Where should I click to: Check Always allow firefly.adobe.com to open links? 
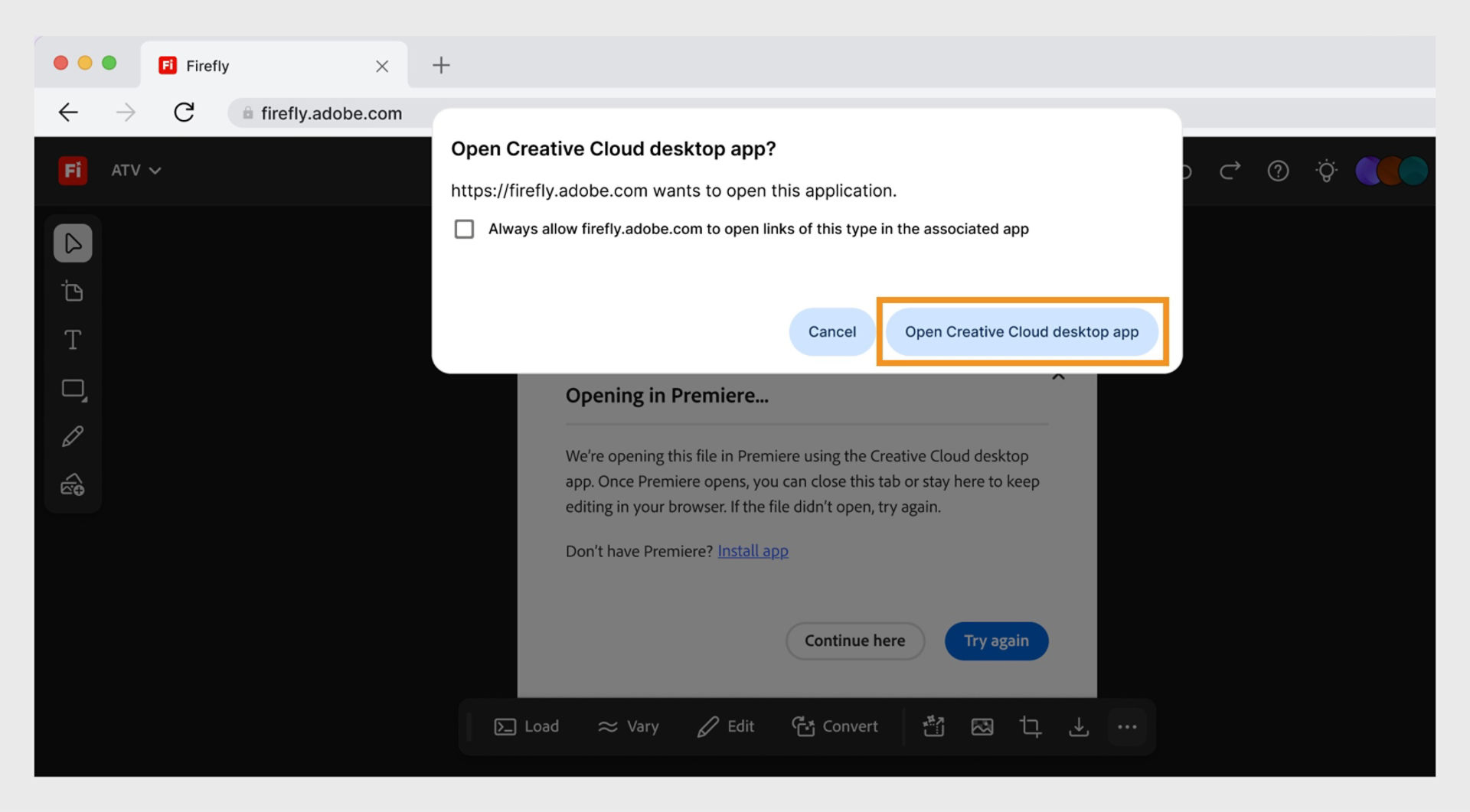click(465, 228)
